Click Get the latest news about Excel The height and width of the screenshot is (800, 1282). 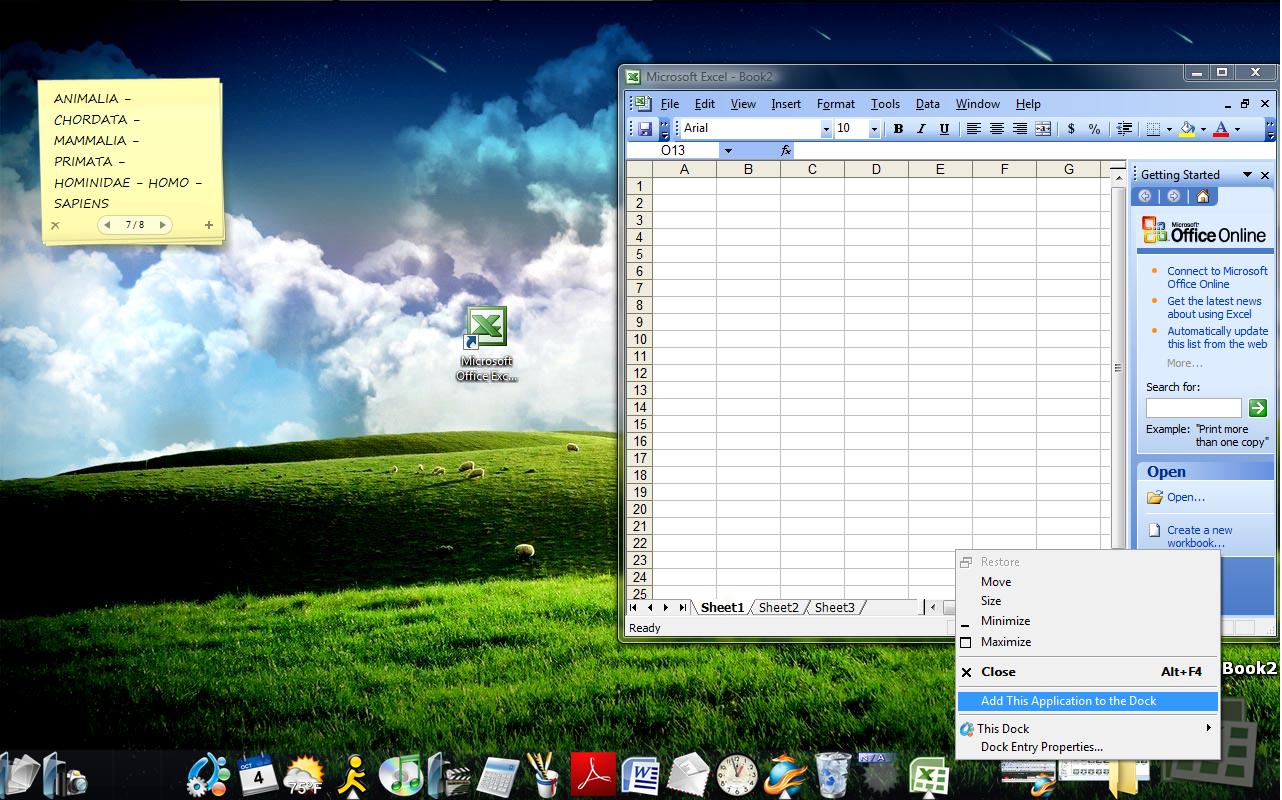pos(1214,307)
